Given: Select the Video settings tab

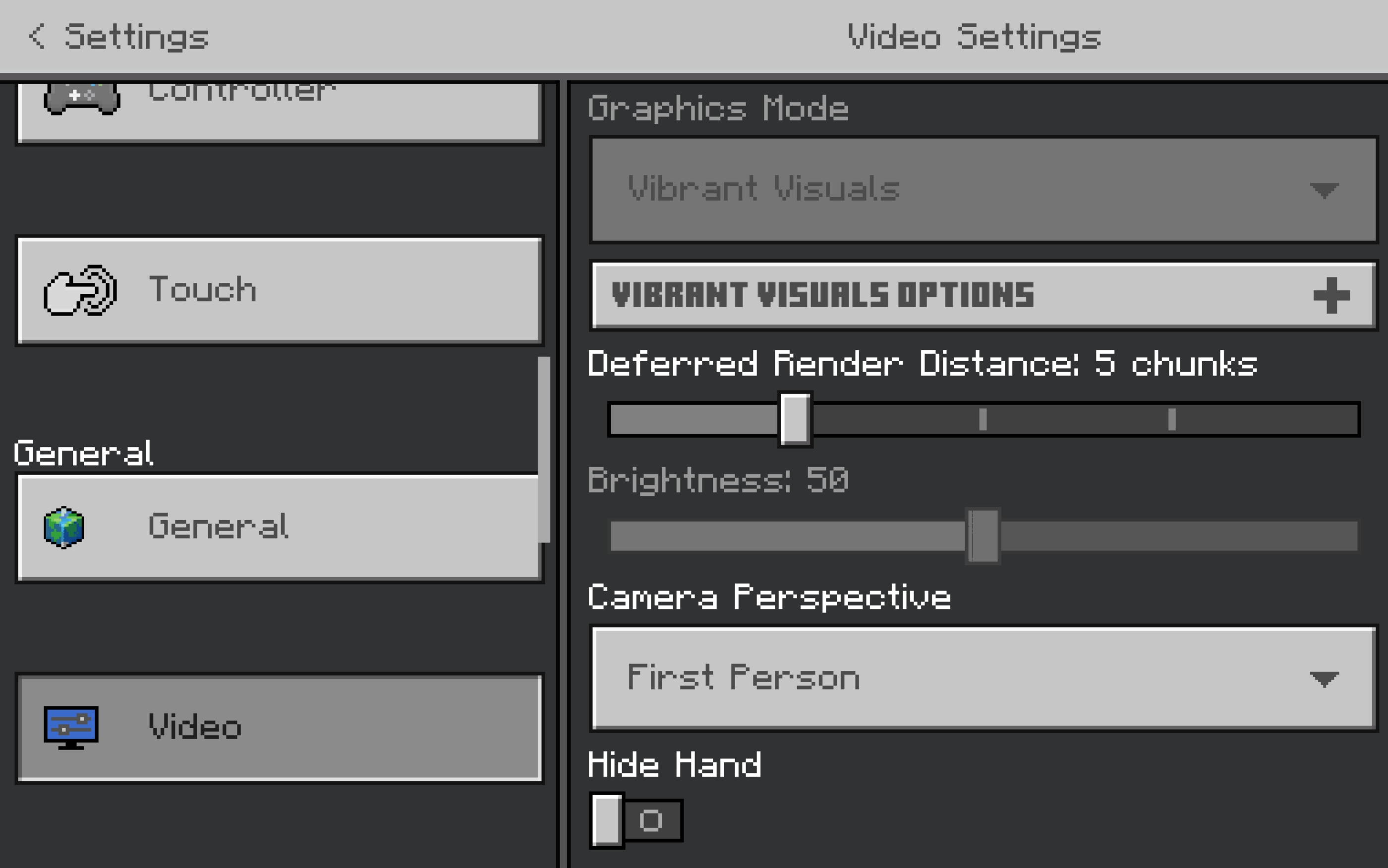Looking at the screenshot, I should [280, 727].
